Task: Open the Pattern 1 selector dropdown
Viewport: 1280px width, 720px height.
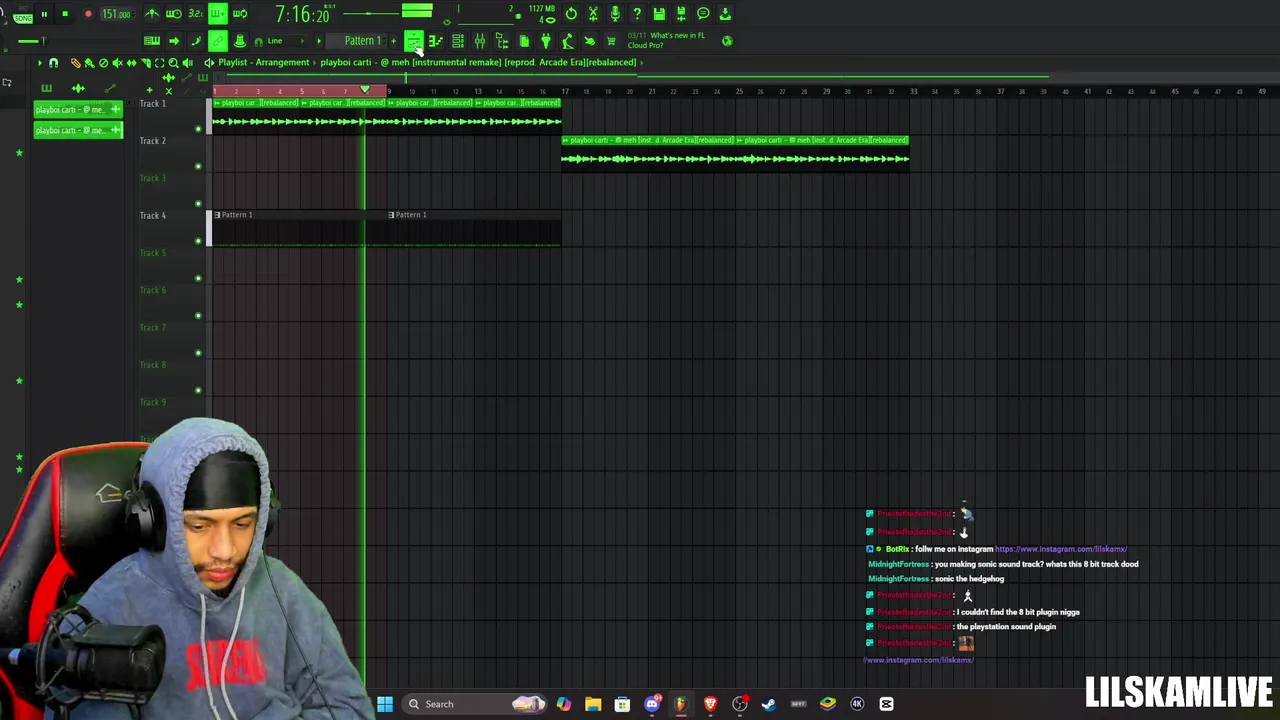Action: [362, 41]
